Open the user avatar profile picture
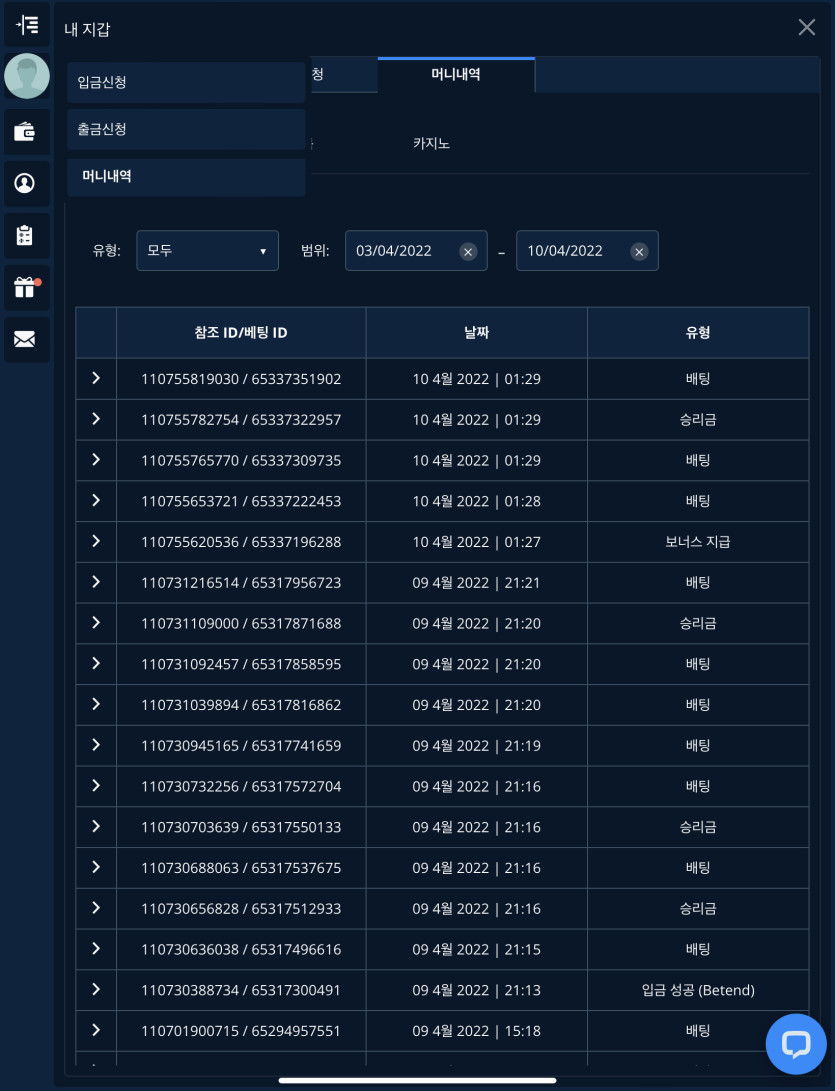 click(27, 76)
